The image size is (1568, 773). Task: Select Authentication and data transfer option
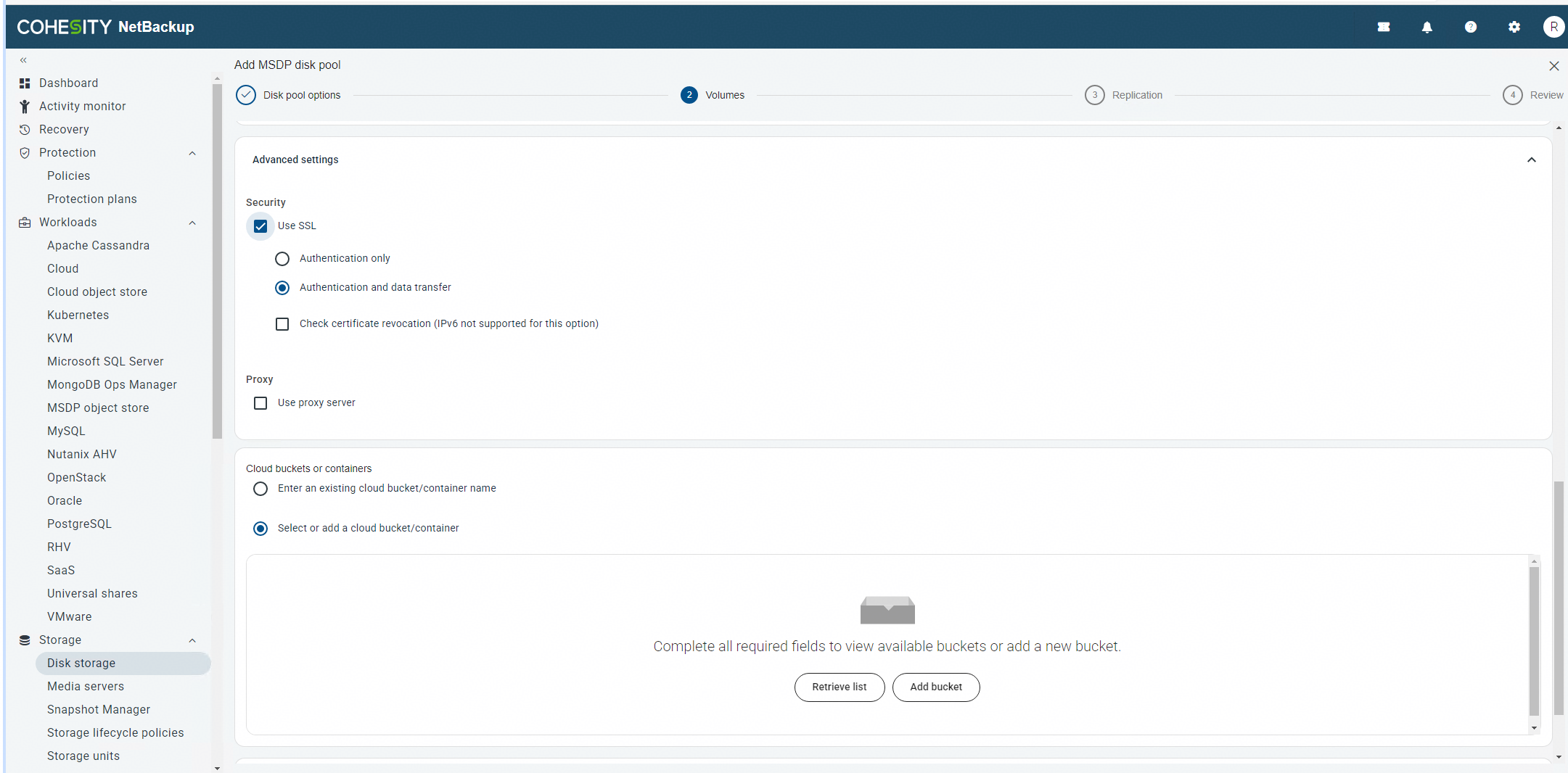[x=282, y=288]
